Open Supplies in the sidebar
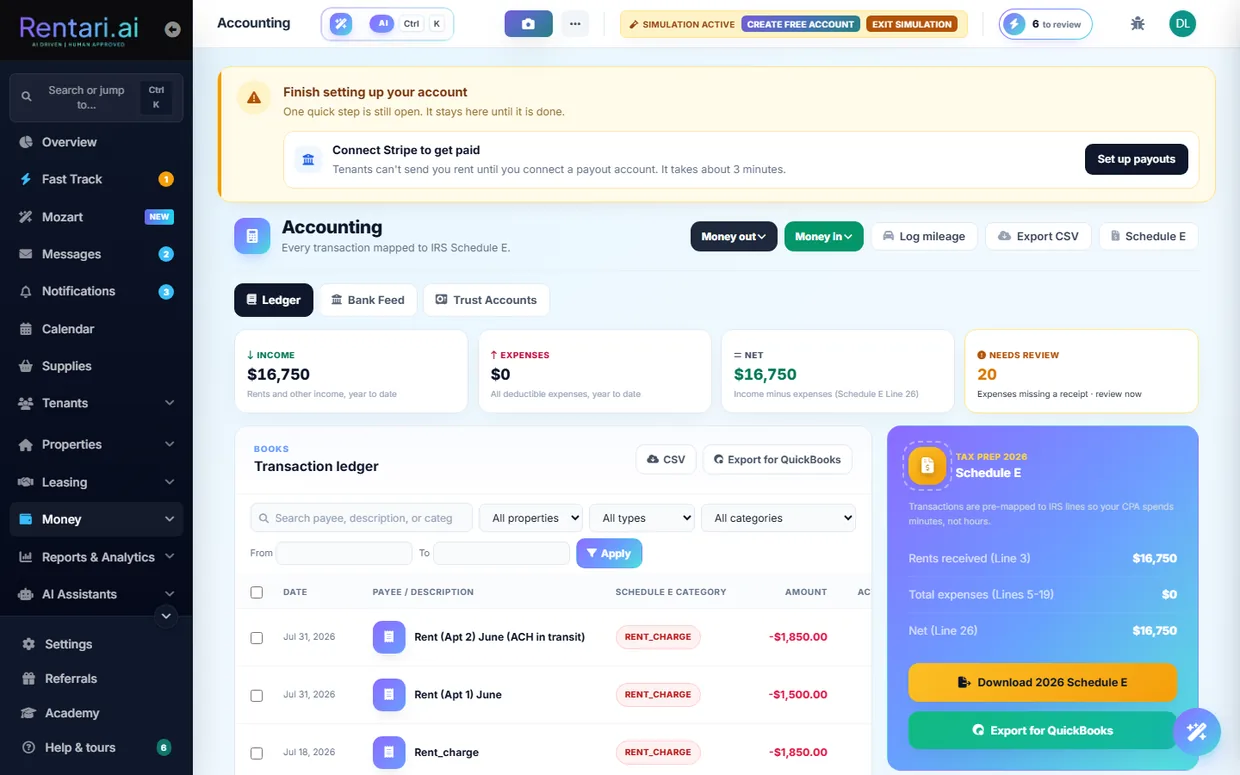 pyautogui.click(x=96, y=366)
